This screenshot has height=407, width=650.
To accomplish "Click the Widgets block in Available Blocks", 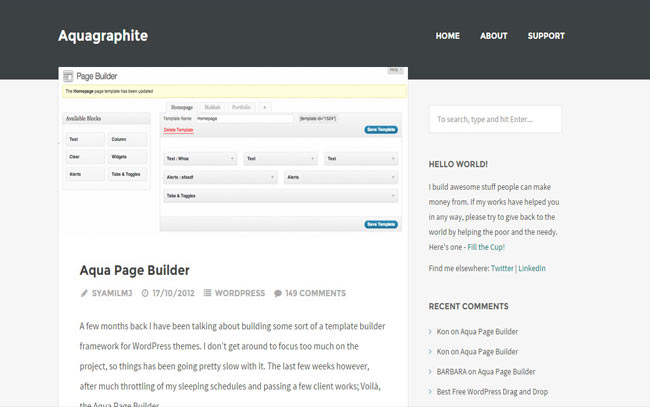I will click(127, 157).
